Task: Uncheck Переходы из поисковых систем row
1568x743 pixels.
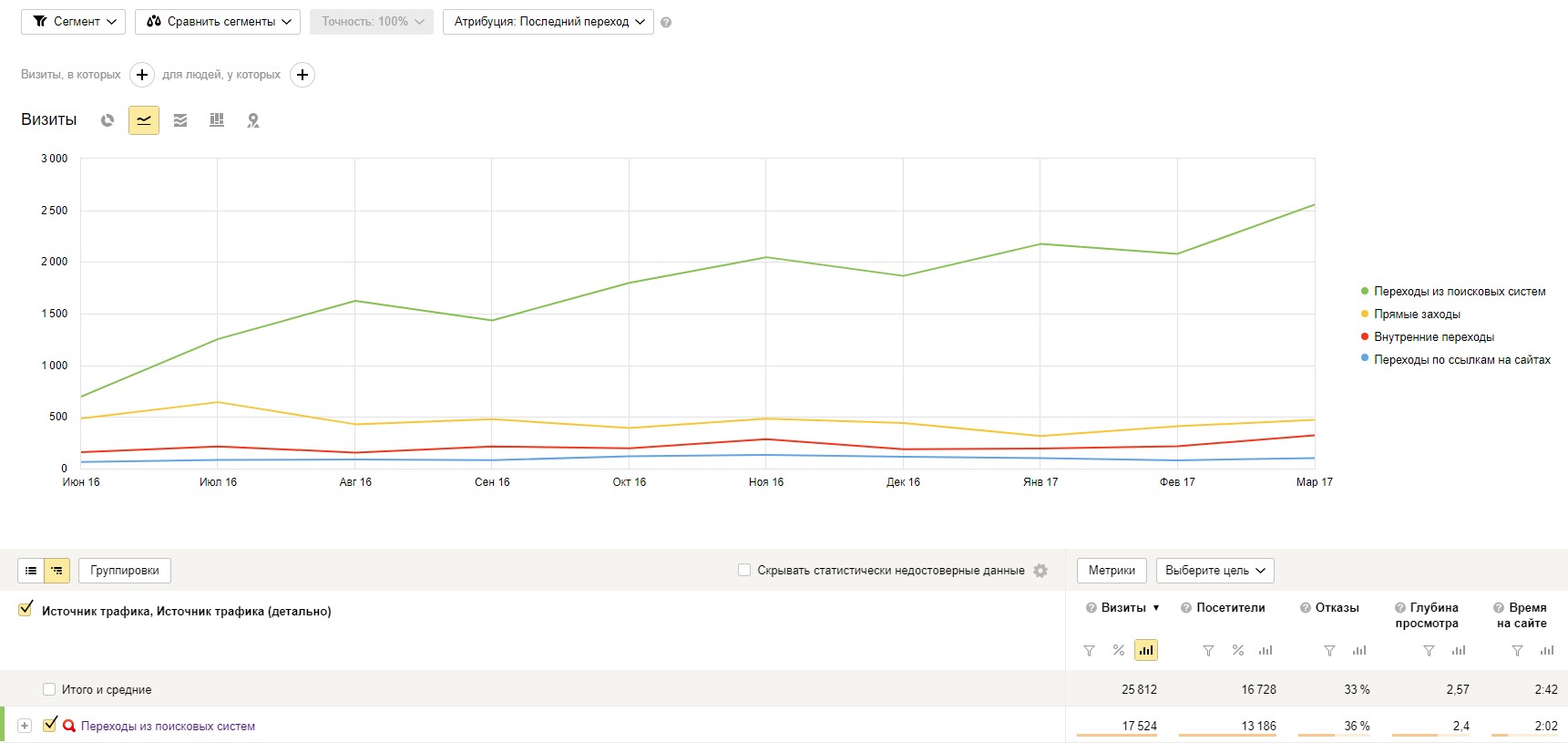Action: 50,725
